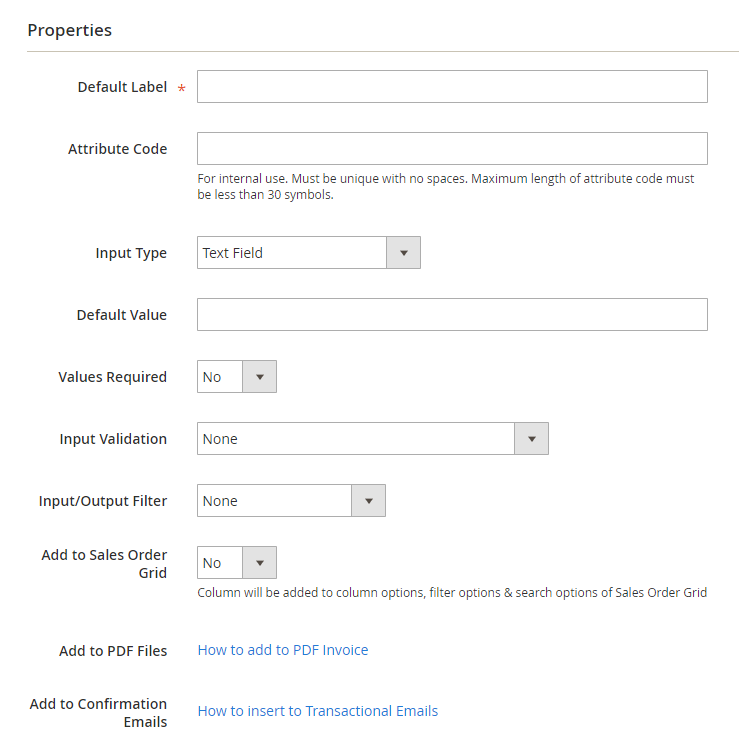Open 'How to add to PDF Invoice' link
This screenshot has width=739, height=738.
[x=283, y=650]
